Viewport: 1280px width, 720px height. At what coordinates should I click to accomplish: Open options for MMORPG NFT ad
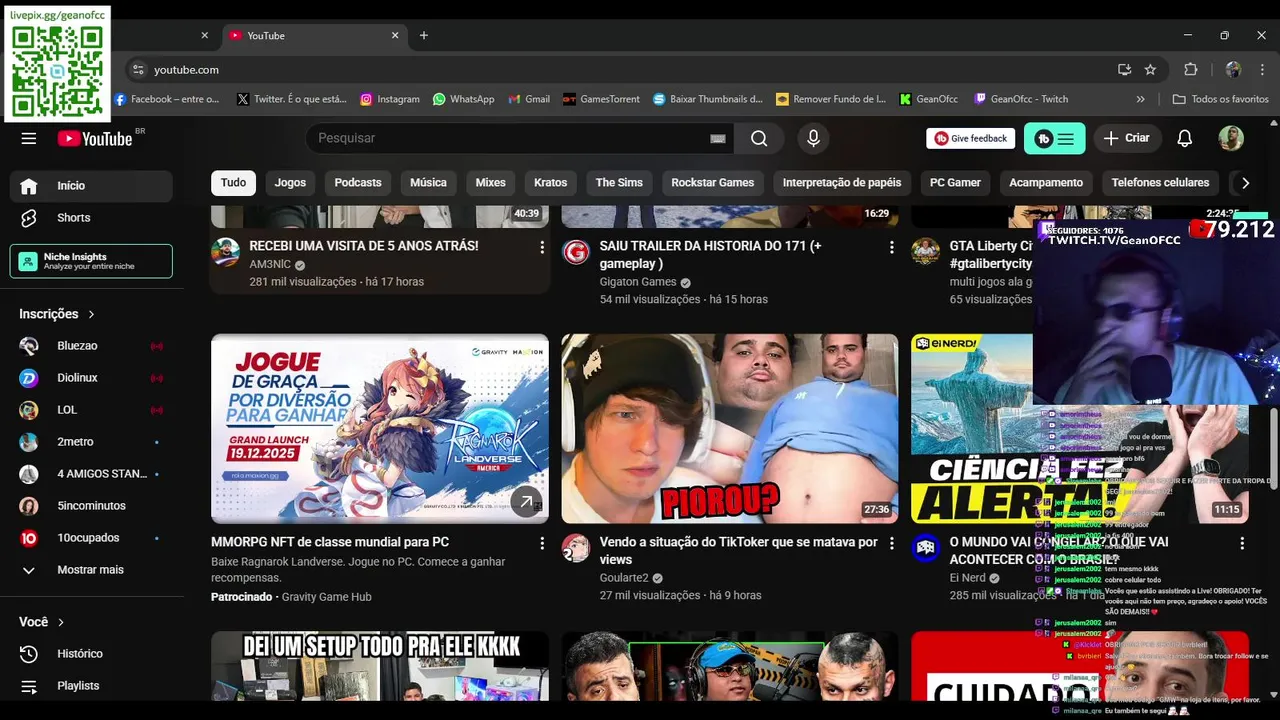542,543
